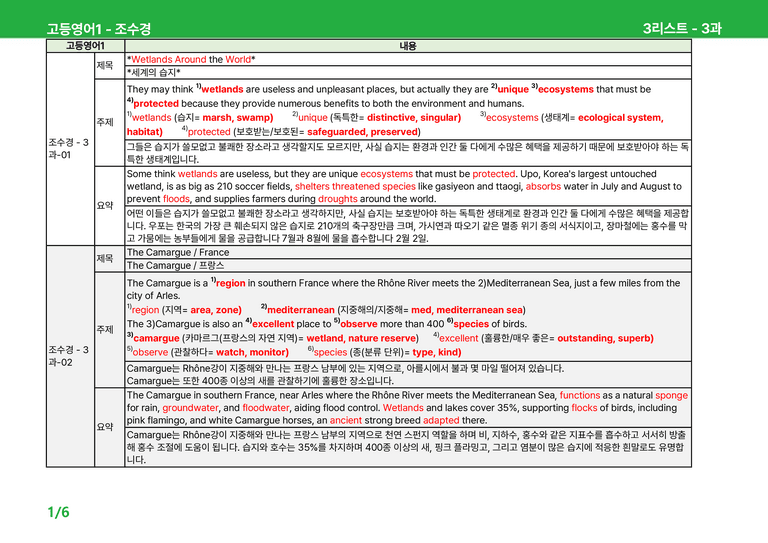
Task: Click the header title 고등영어1 - 조수경
Action: click(99, 29)
